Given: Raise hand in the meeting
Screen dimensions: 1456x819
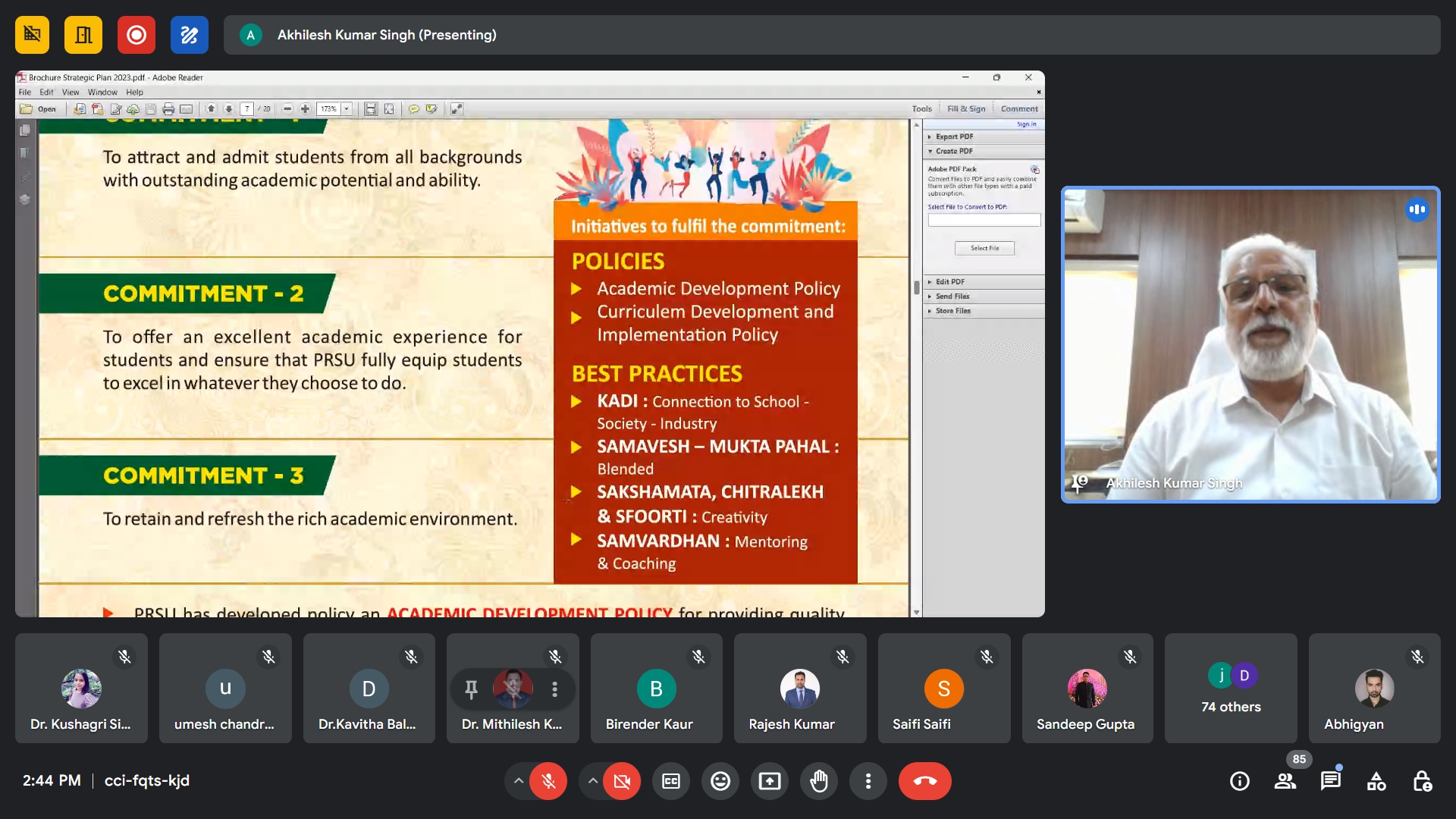Looking at the screenshot, I should tap(819, 781).
